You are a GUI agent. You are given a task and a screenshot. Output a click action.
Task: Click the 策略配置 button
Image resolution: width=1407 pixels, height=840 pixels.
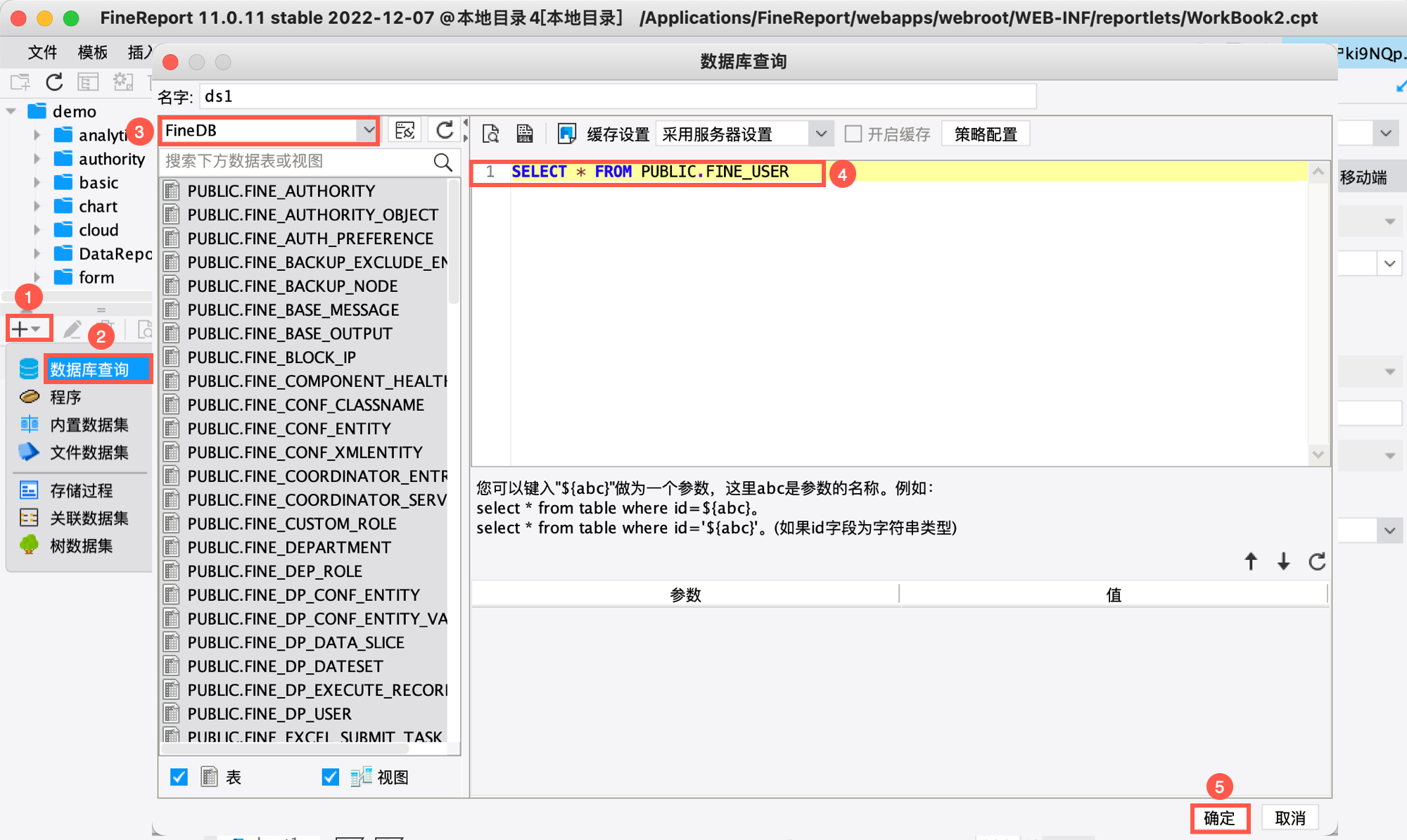986,134
